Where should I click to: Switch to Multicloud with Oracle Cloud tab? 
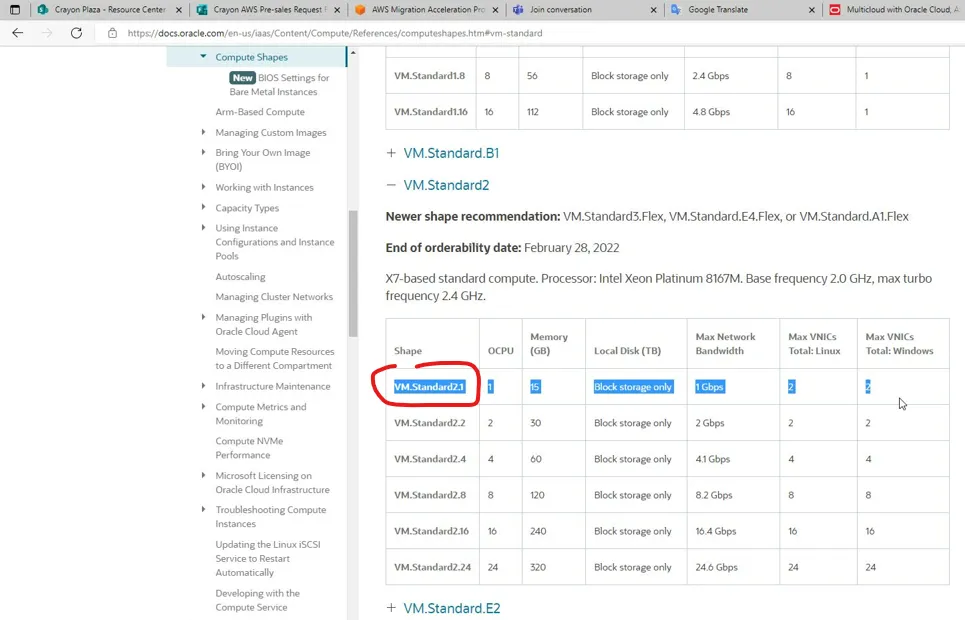pyautogui.click(x=895, y=10)
